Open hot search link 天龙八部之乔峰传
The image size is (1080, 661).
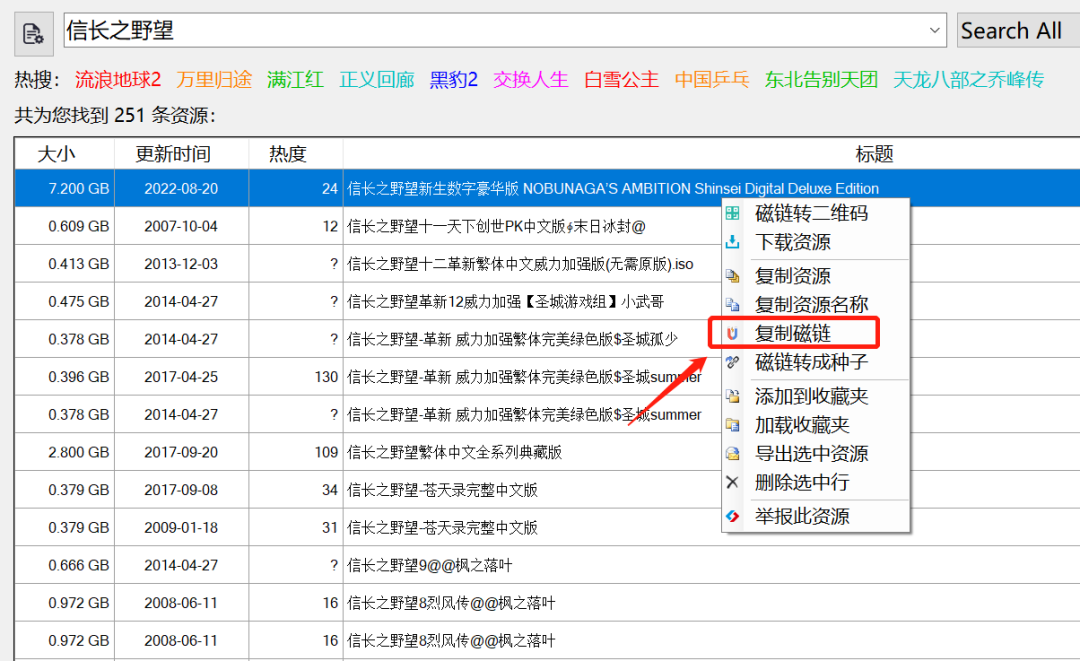[x=968, y=80]
